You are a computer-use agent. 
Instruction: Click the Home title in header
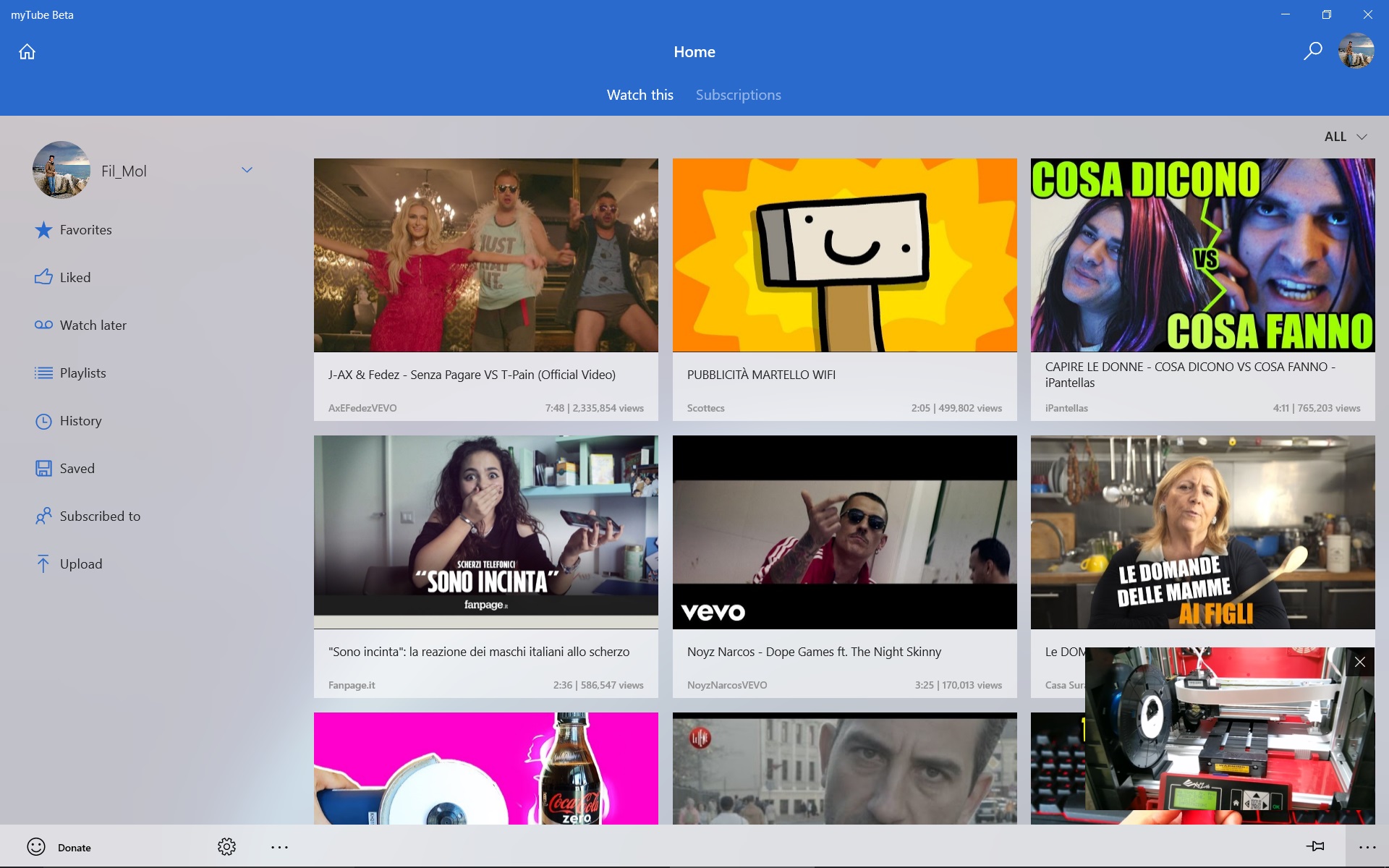(694, 52)
